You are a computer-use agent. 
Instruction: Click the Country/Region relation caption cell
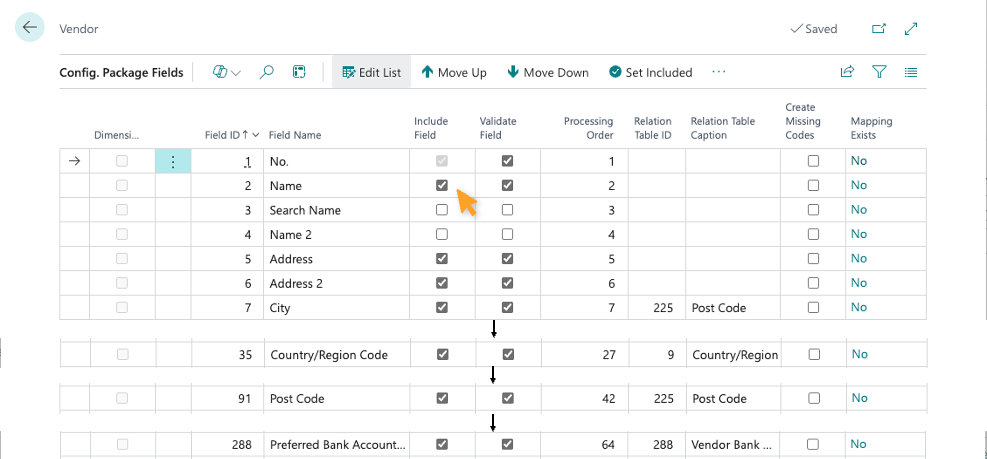point(734,355)
